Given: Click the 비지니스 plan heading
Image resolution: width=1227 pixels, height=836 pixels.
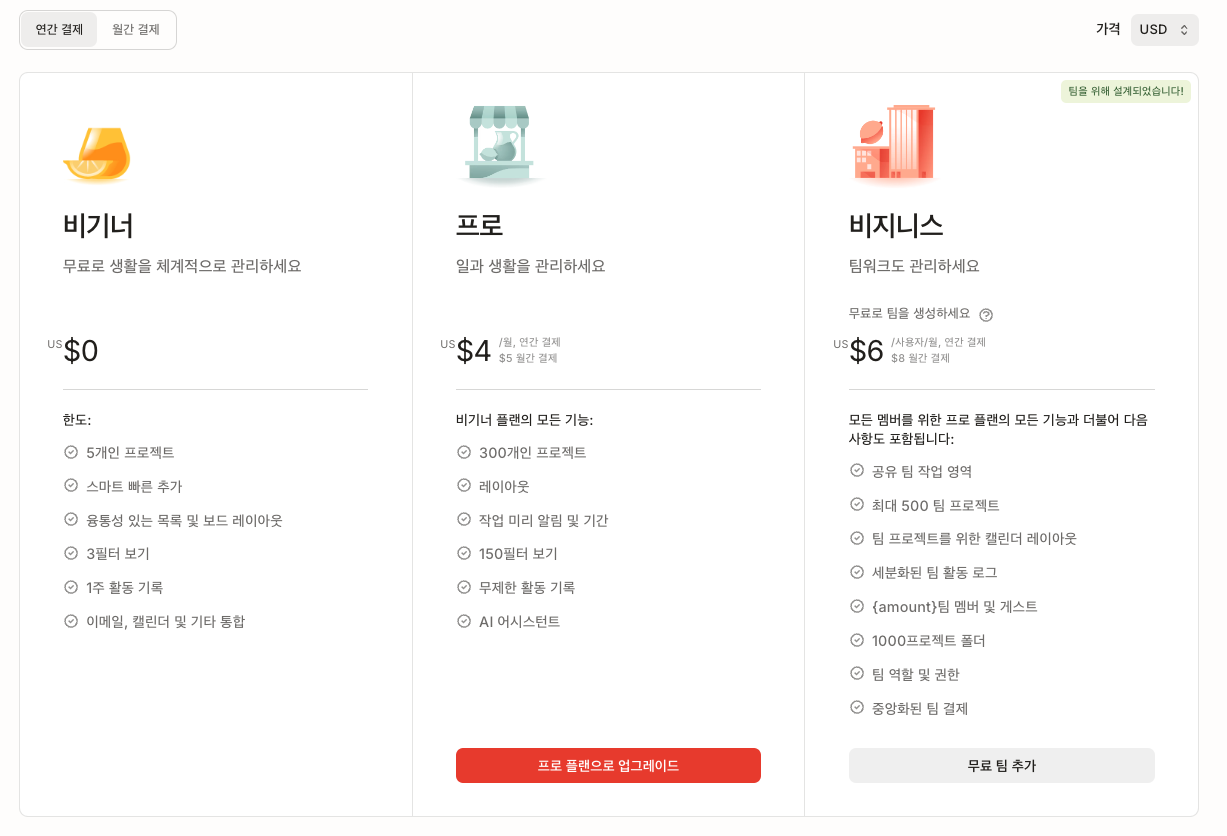Looking at the screenshot, I should coord(896,225).
